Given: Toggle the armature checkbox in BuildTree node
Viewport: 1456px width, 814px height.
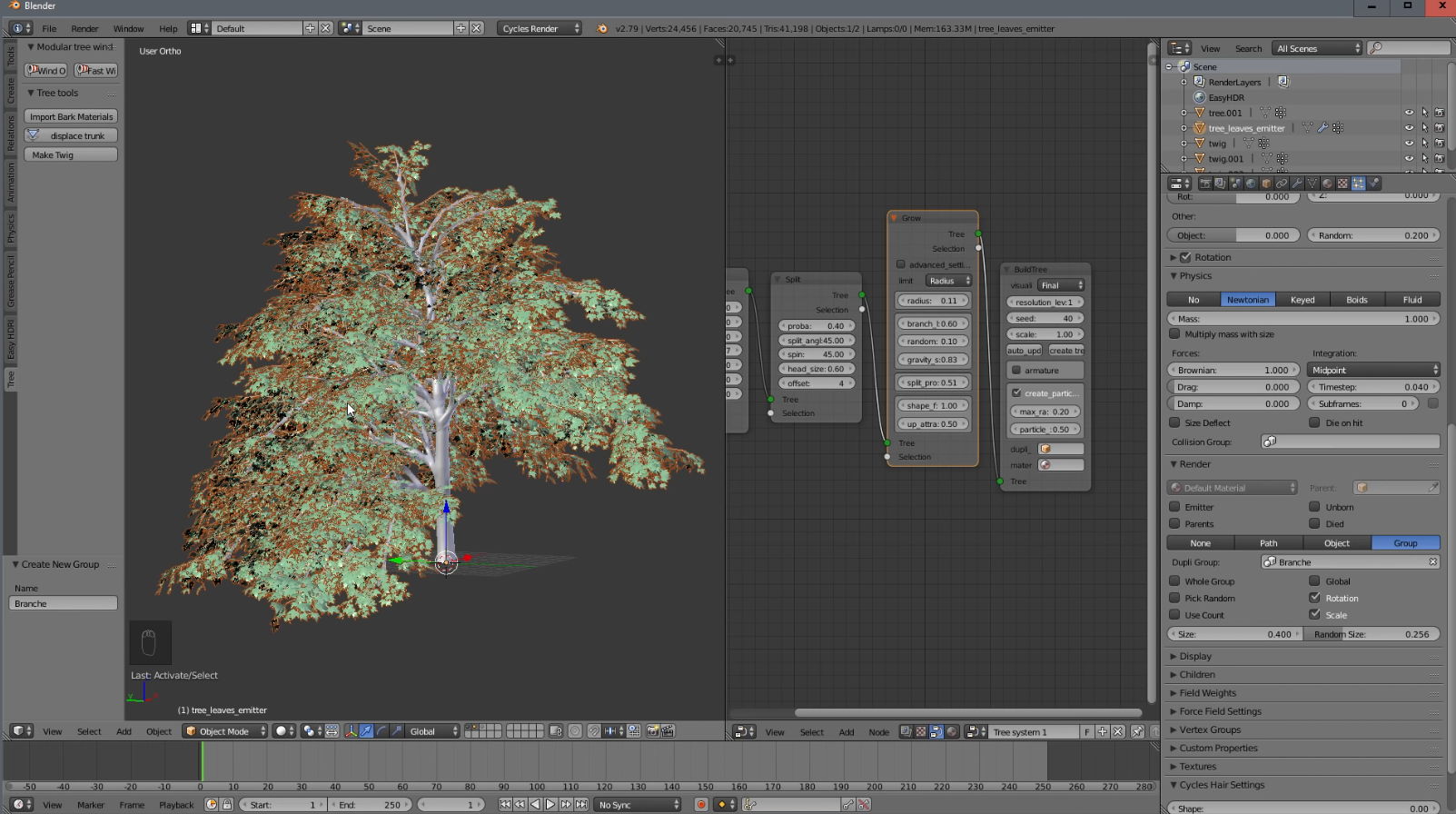Looking at the screenshot, I should tap(1016, 371).
